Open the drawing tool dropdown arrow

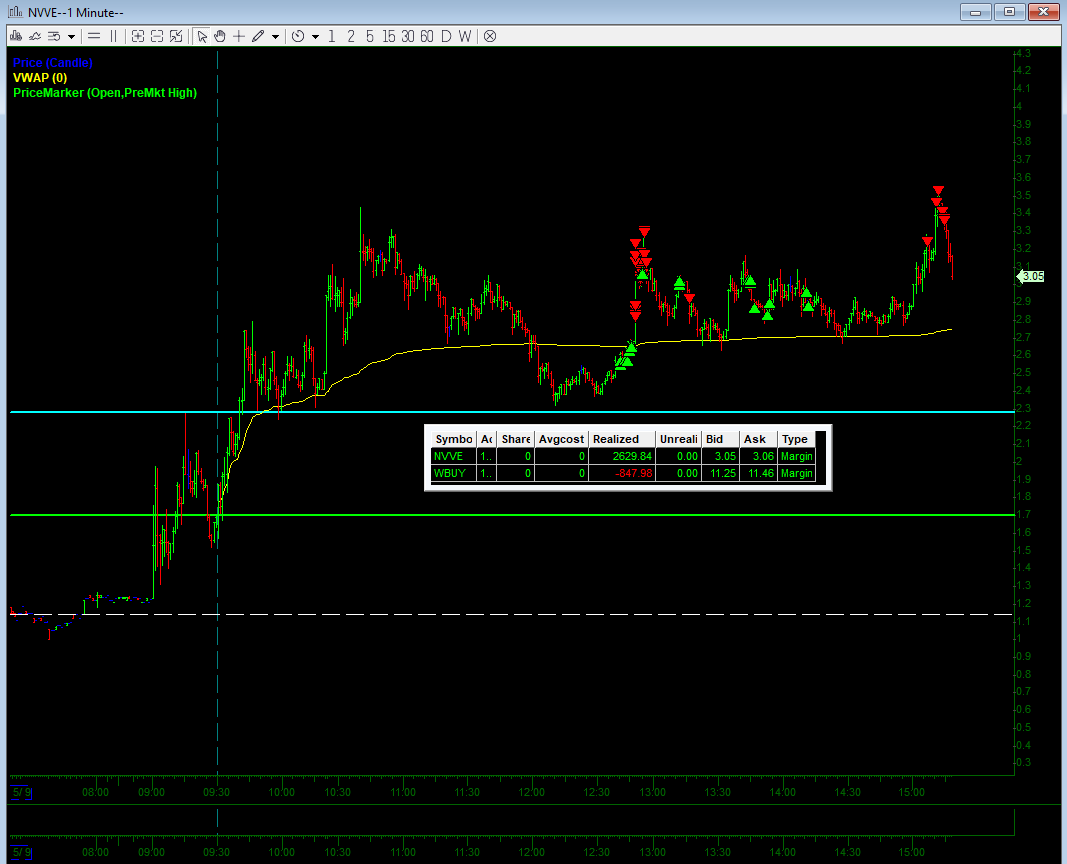[x=275, y=37]
